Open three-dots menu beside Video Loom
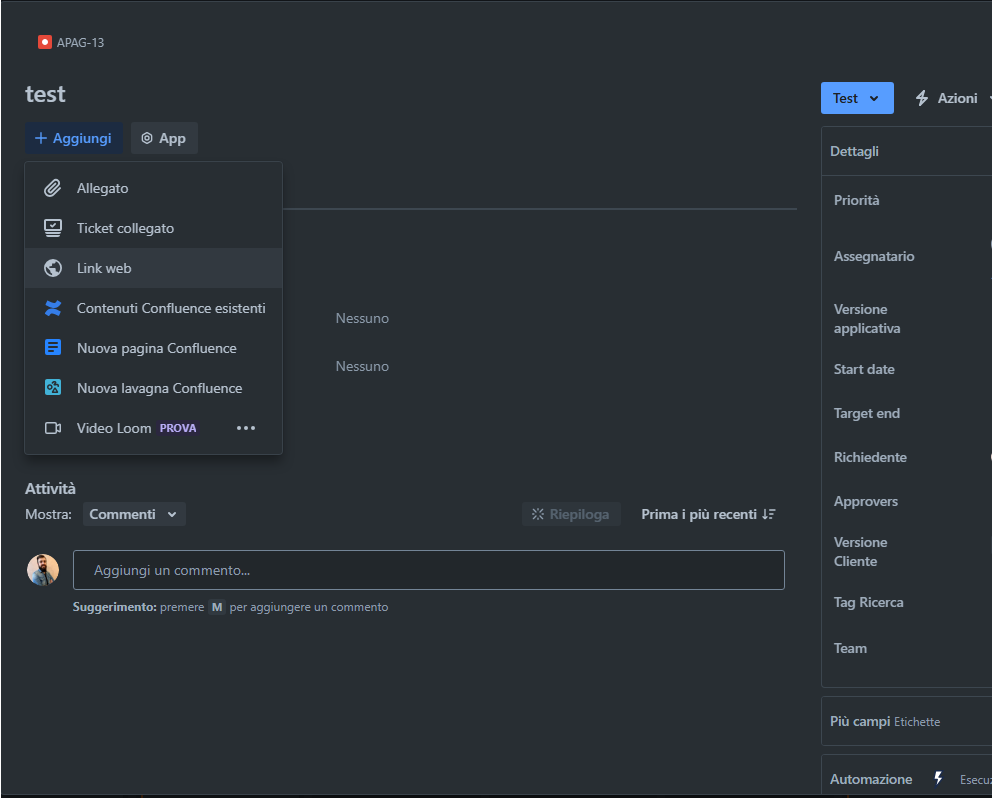Viewport: 992px width, 798px height. [x=245, y=428]
